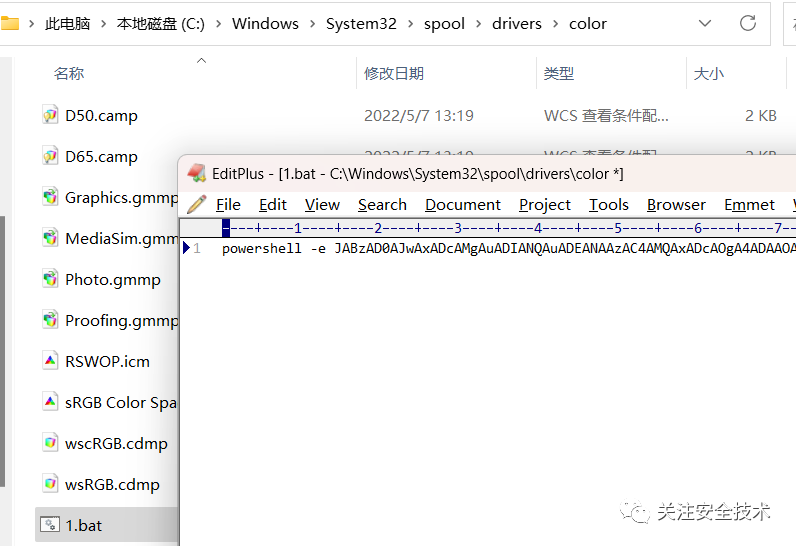
Task: Click the 2 KB size of D50.camp
Action: 760,116
